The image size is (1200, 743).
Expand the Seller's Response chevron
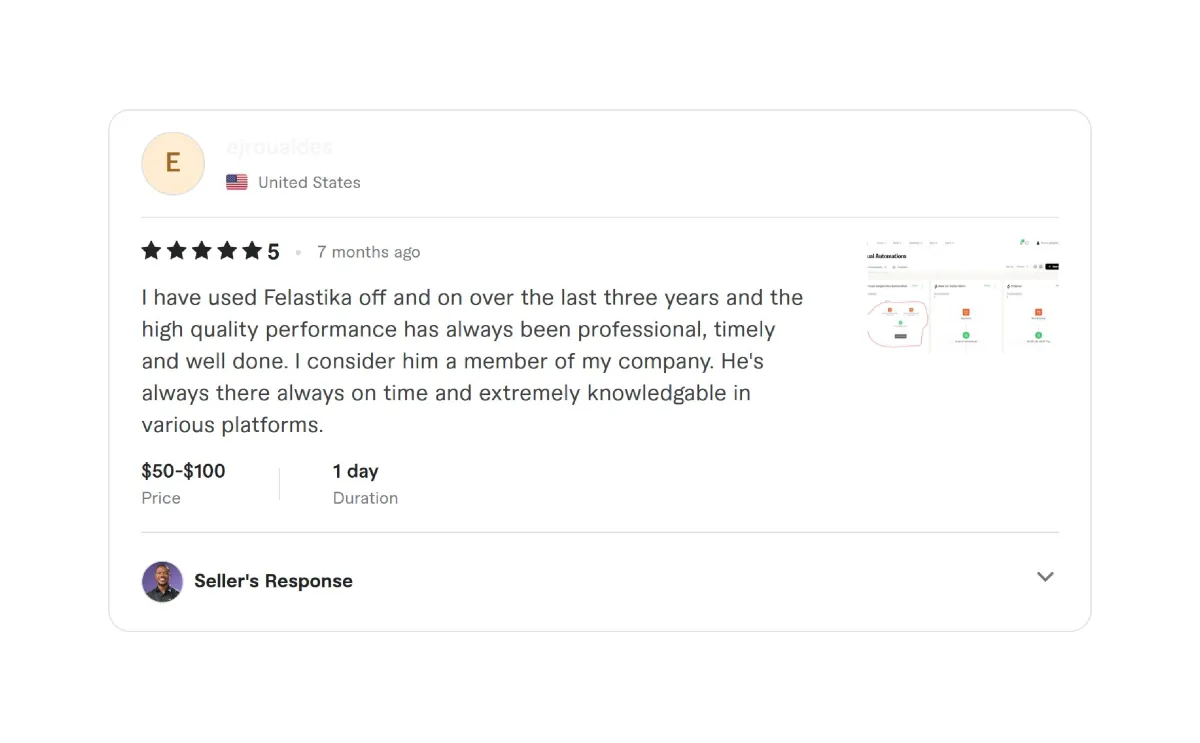coord(1045,577)
